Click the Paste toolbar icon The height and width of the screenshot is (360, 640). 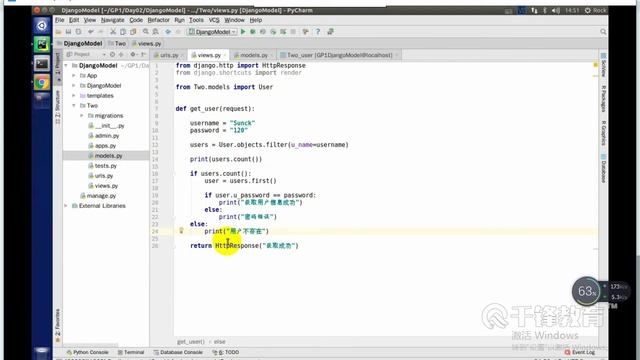pyautogui.click(x=133, y=32)
